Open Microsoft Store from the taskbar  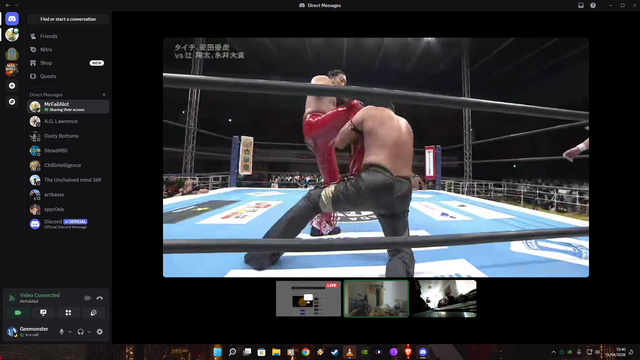262,352
